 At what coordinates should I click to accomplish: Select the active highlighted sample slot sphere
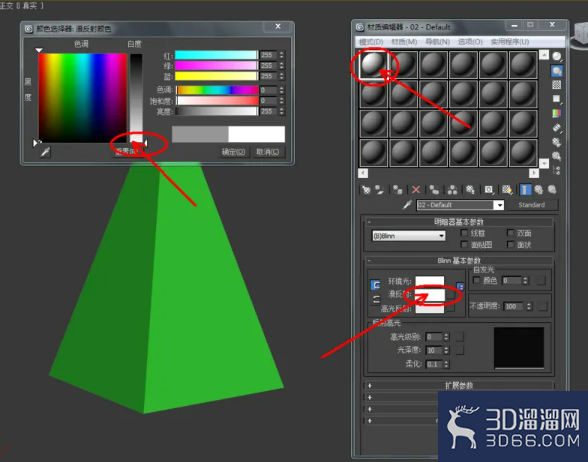[374, 64]
